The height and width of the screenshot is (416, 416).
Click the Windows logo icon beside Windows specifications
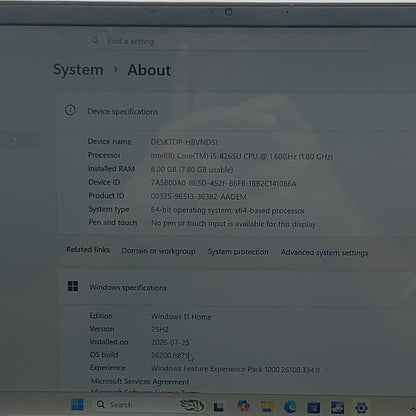(73, 286)
